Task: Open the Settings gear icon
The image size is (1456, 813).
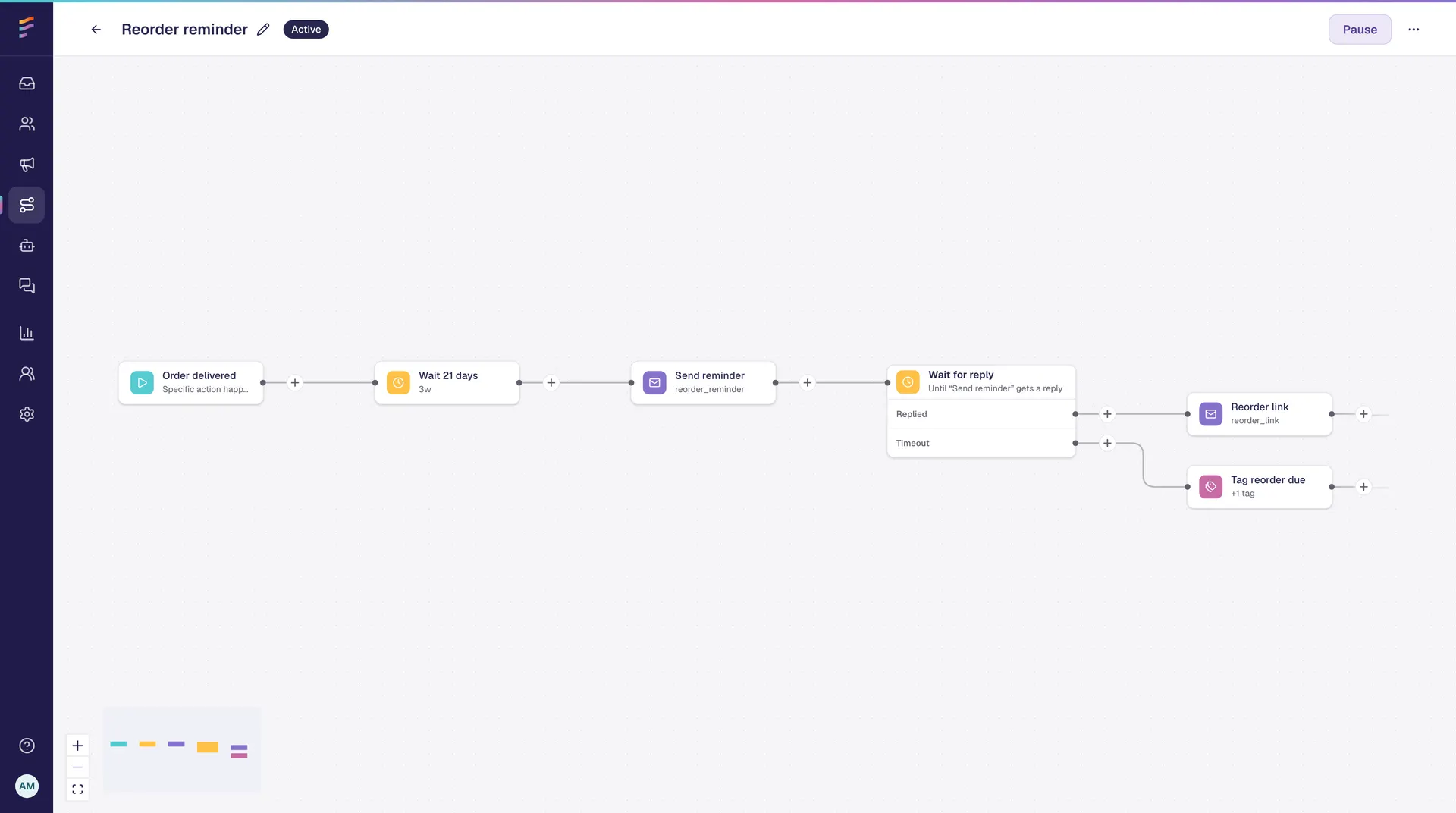Action: (27, 414)
